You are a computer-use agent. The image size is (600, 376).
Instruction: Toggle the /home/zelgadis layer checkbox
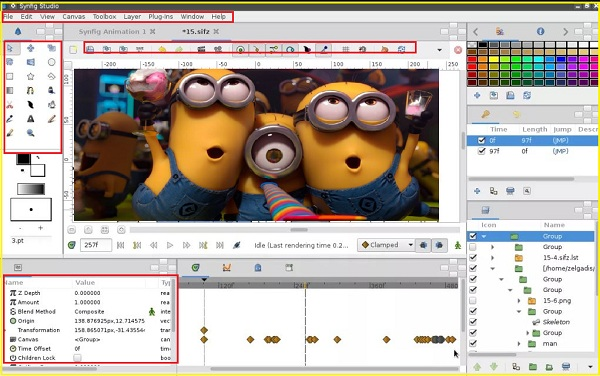[473, 269]
